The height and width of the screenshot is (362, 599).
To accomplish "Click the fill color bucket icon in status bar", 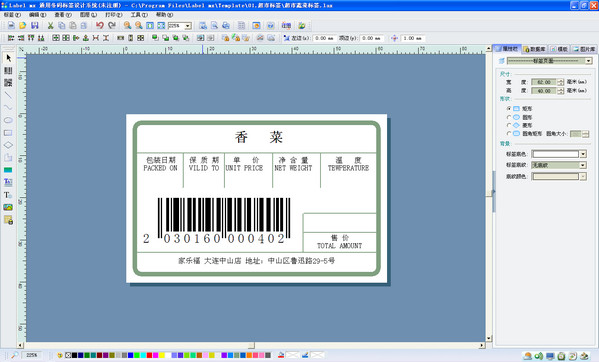I will pos(281,355).
